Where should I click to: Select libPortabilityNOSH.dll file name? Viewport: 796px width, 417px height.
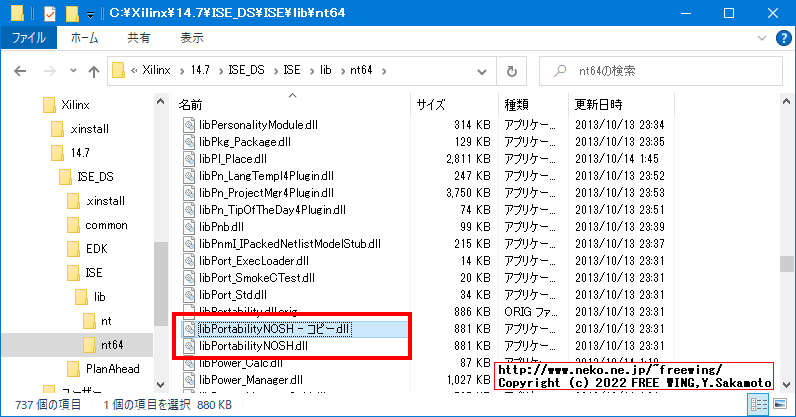(253, 346)
